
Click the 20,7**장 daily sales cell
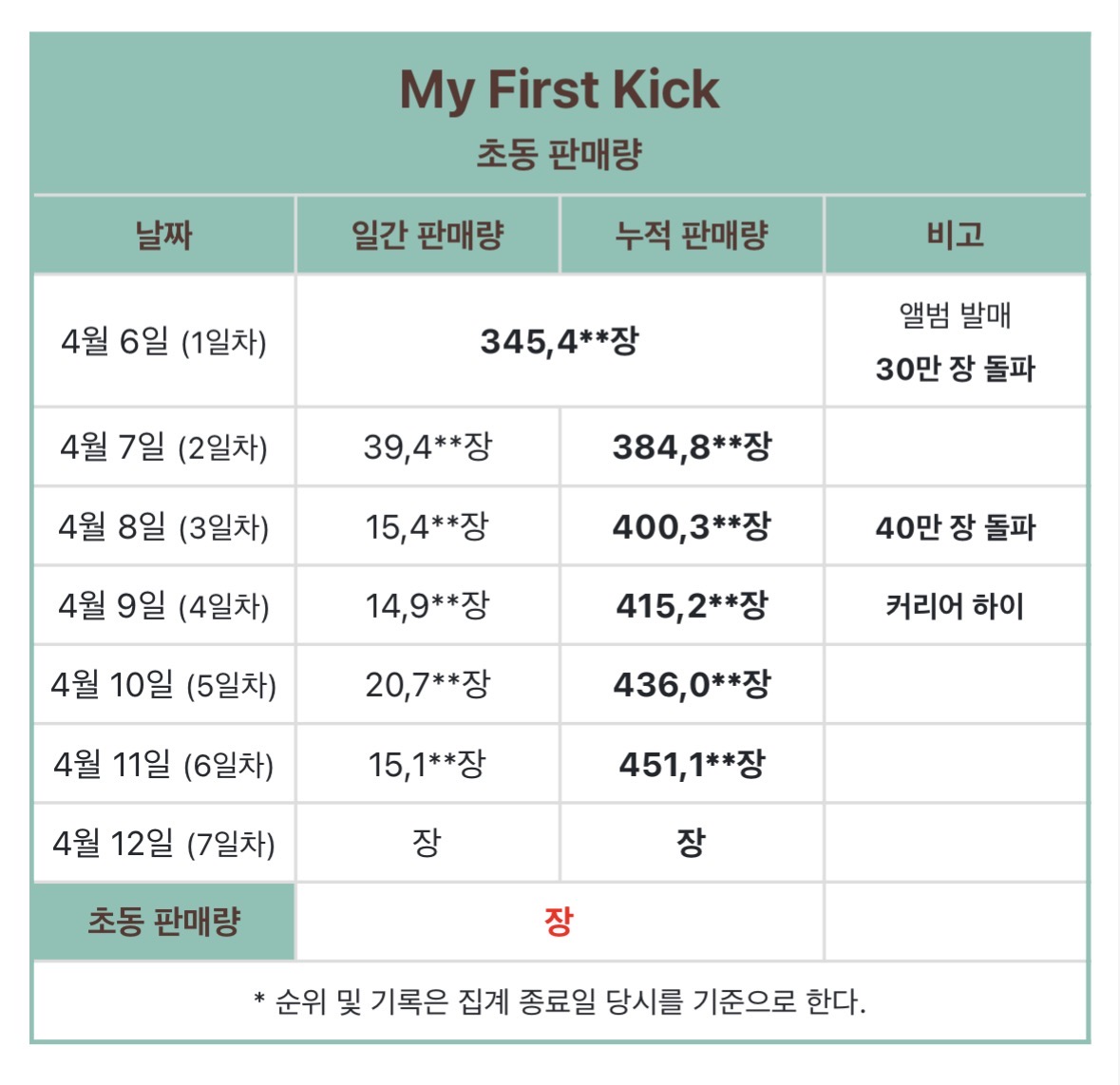tap(427, 684)
